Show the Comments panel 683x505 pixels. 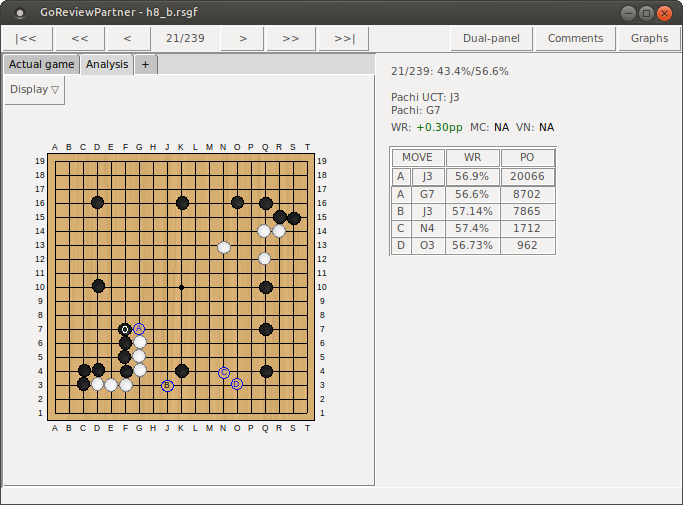(x=576, y=38)
